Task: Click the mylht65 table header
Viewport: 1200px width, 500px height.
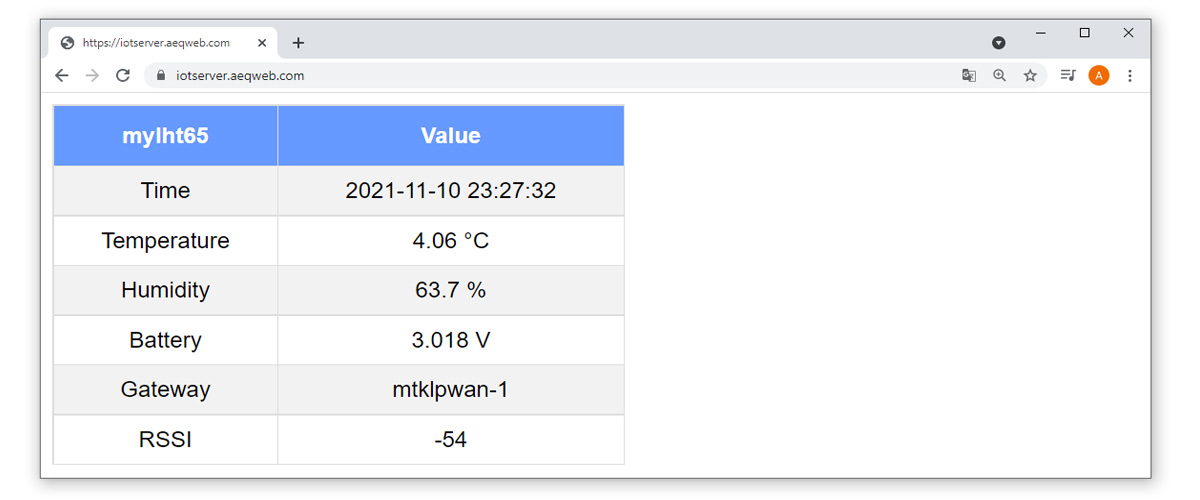Action: (x=165, y=136)
